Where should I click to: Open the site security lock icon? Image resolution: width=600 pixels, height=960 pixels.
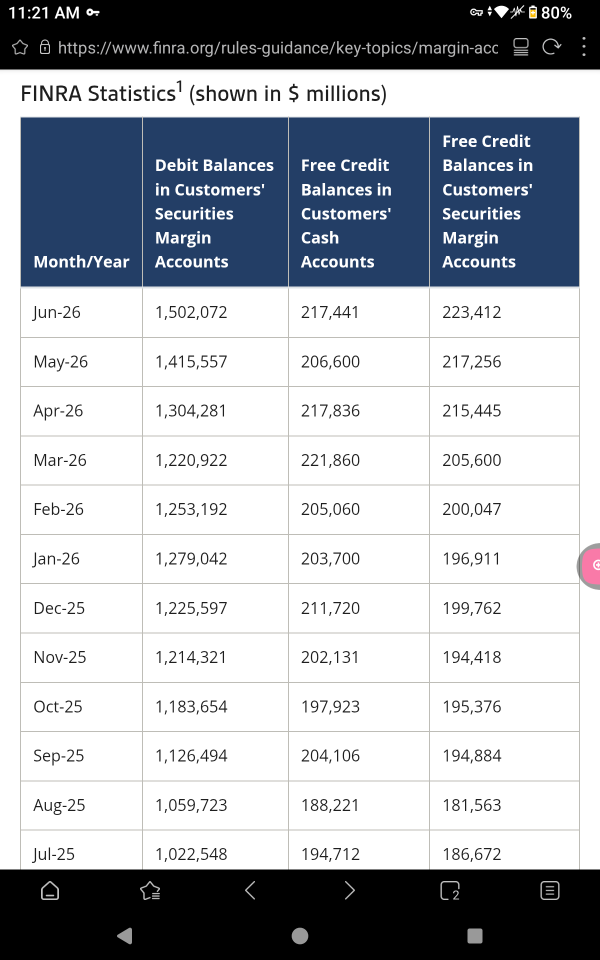(x=44, y=48)
